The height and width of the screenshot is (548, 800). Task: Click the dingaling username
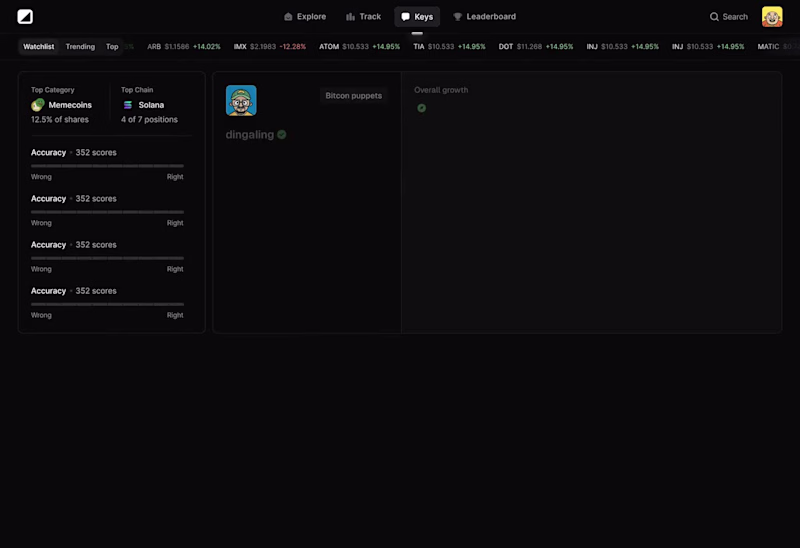(x=249, y=135)
